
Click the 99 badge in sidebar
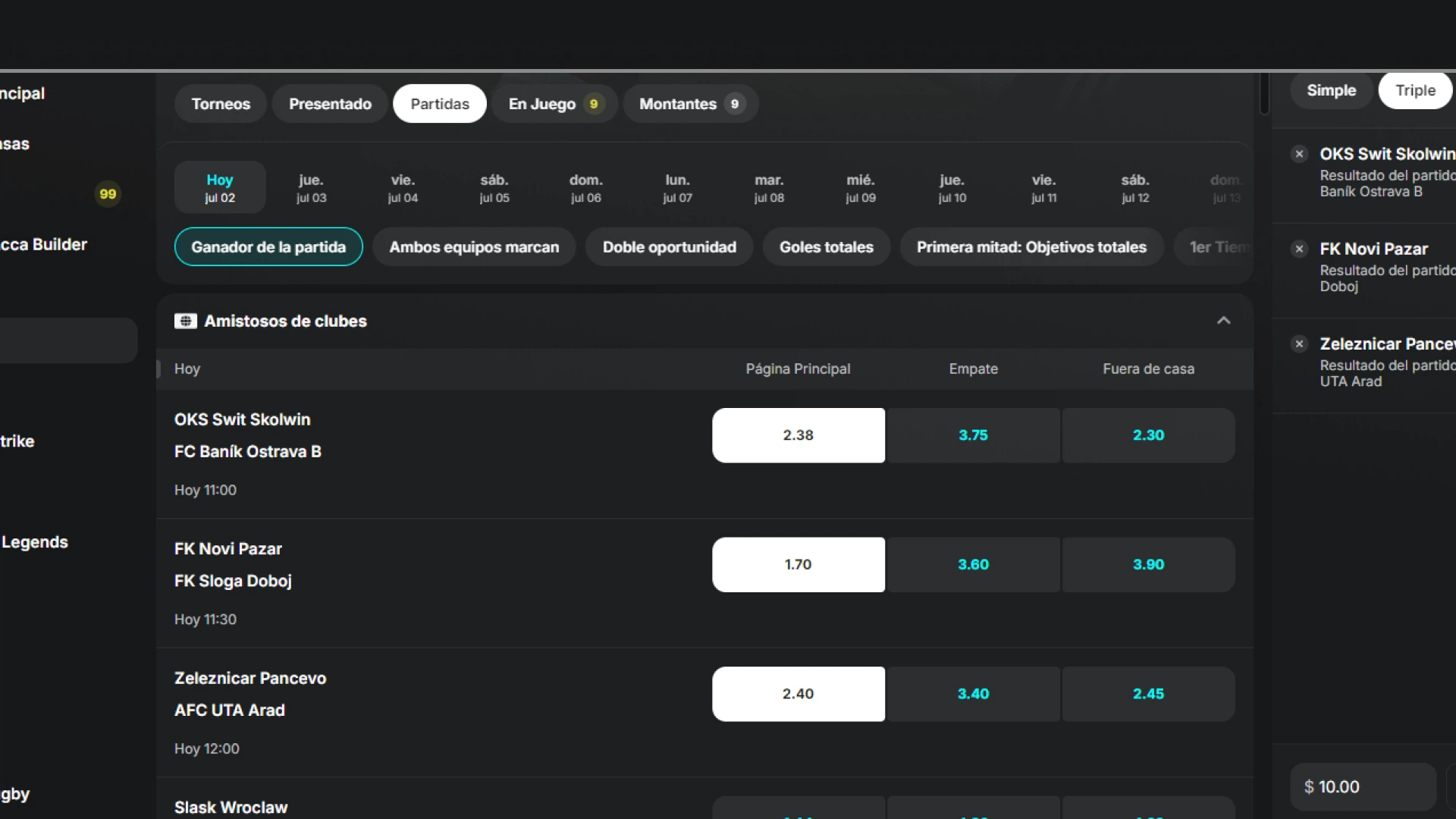click(108, 194)
